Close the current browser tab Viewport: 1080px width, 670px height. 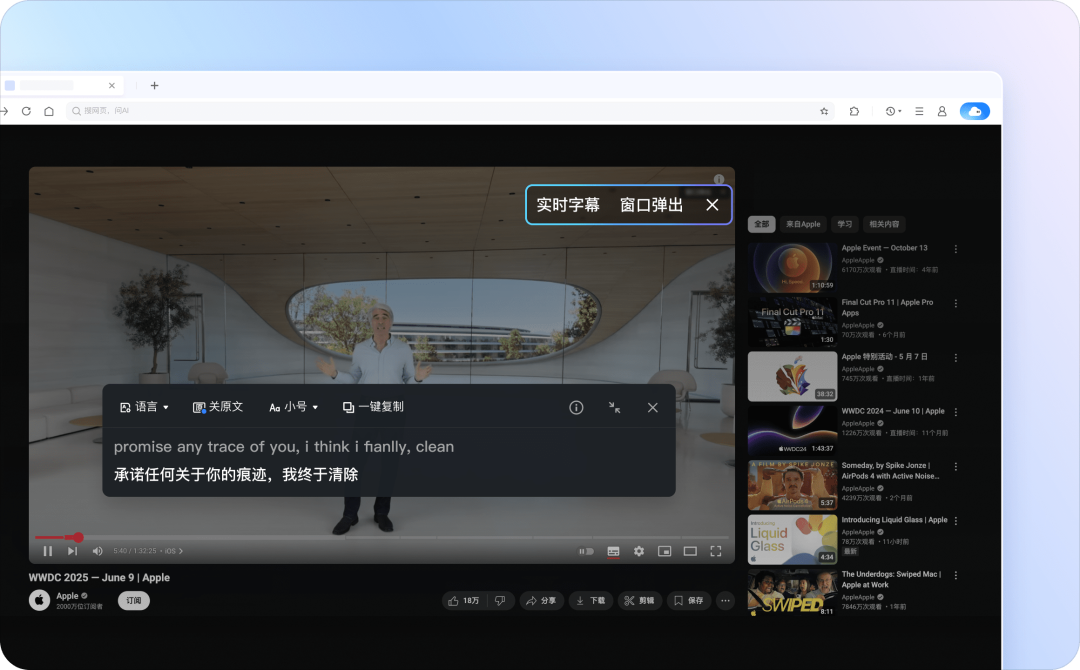coord(112,85)
